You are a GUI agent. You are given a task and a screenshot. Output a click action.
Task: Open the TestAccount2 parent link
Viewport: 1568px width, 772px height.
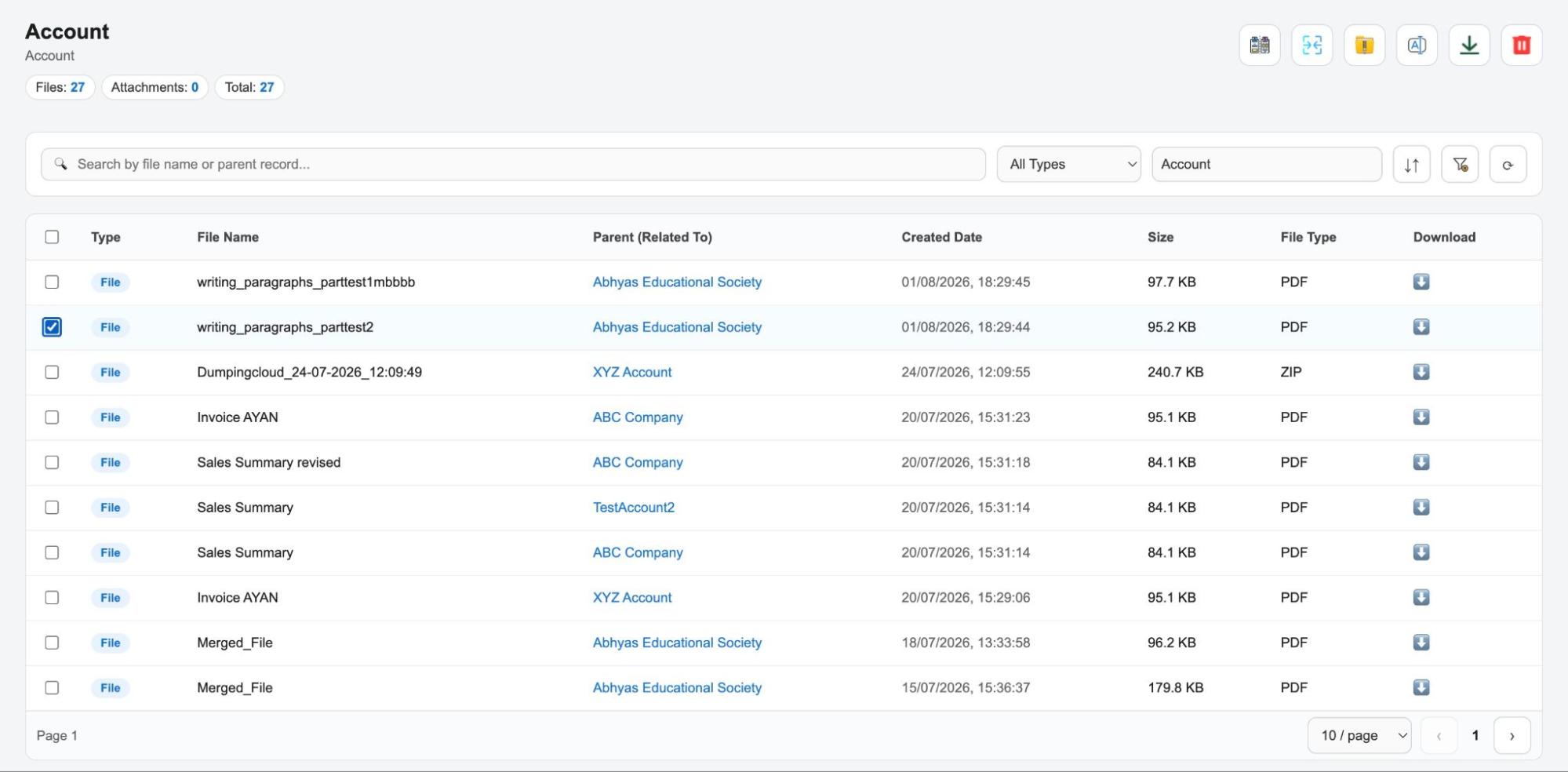pyautogui.click(x=634, y=508)
